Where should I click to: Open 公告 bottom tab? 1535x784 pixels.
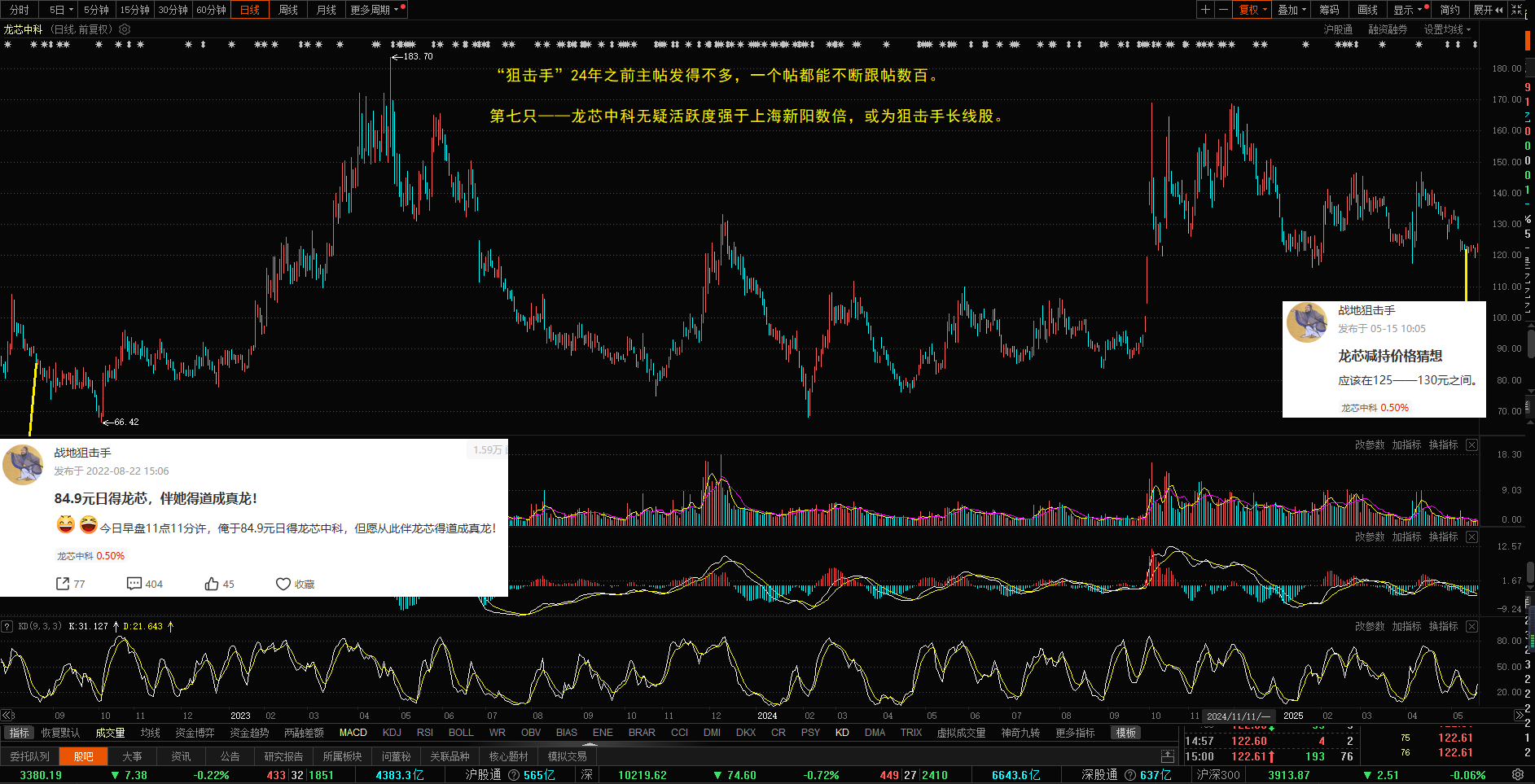pyautogui.click(x=230, y=756)
